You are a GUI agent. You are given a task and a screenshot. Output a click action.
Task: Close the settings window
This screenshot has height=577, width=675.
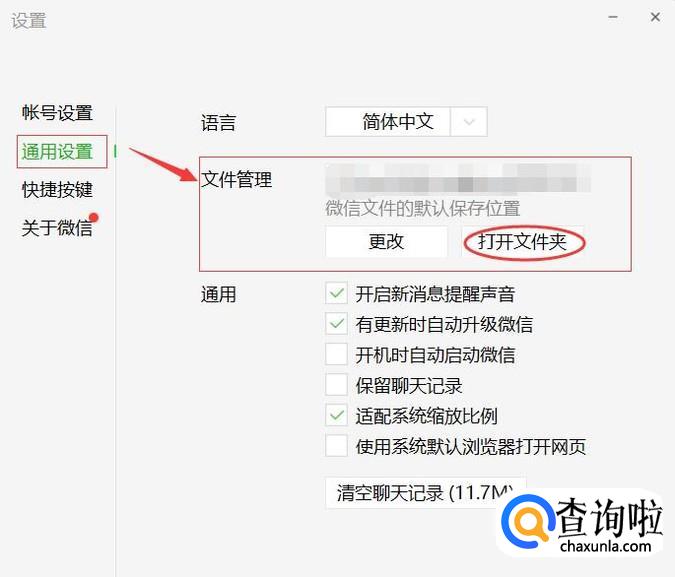(655, 17)
